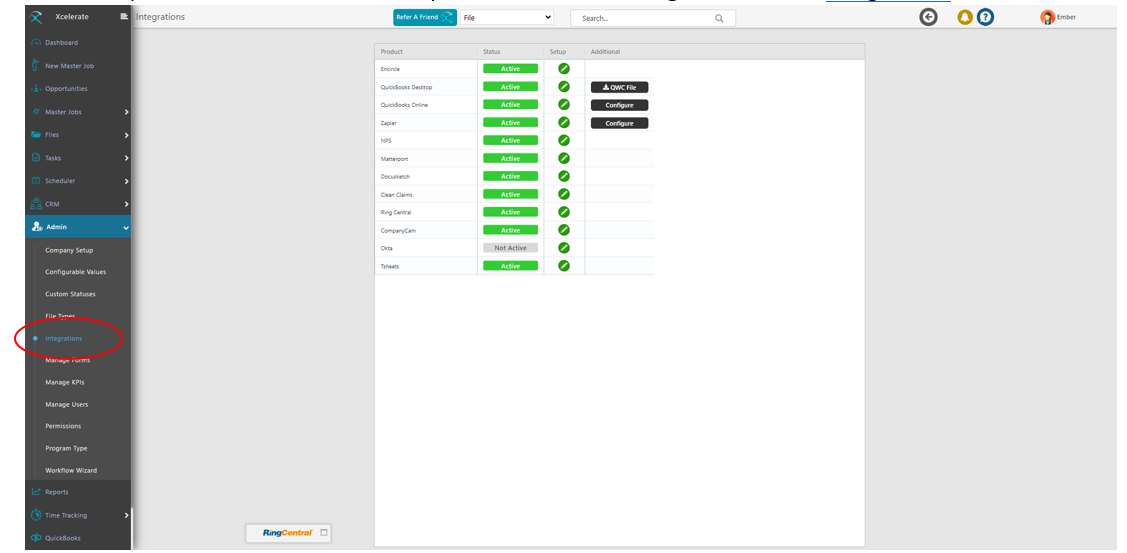Open Permissions under Admin
Viewport: 1127px width, 553px height.
click(x=63, y=426)
